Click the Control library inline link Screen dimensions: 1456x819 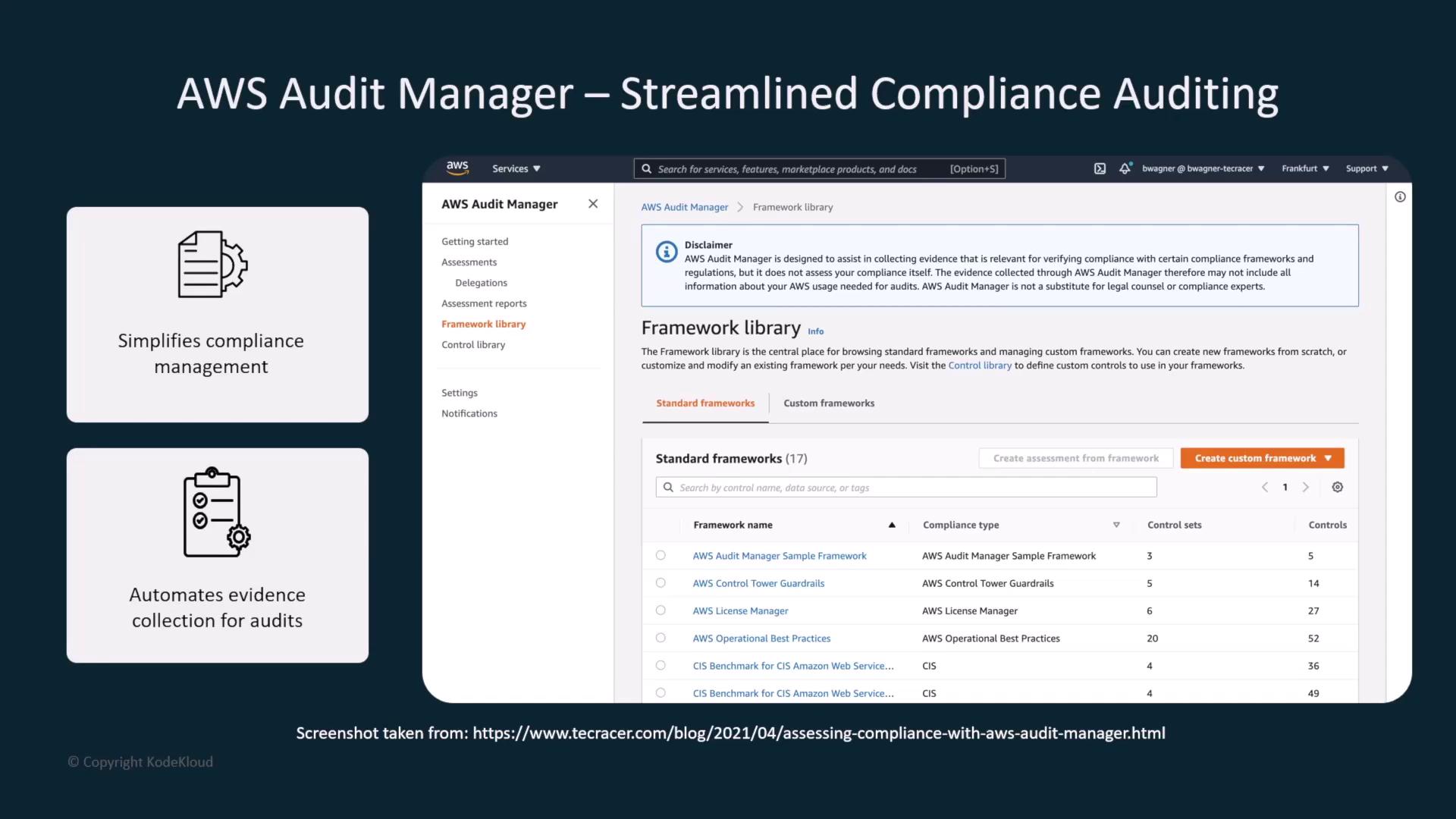(x=980, y=366)
